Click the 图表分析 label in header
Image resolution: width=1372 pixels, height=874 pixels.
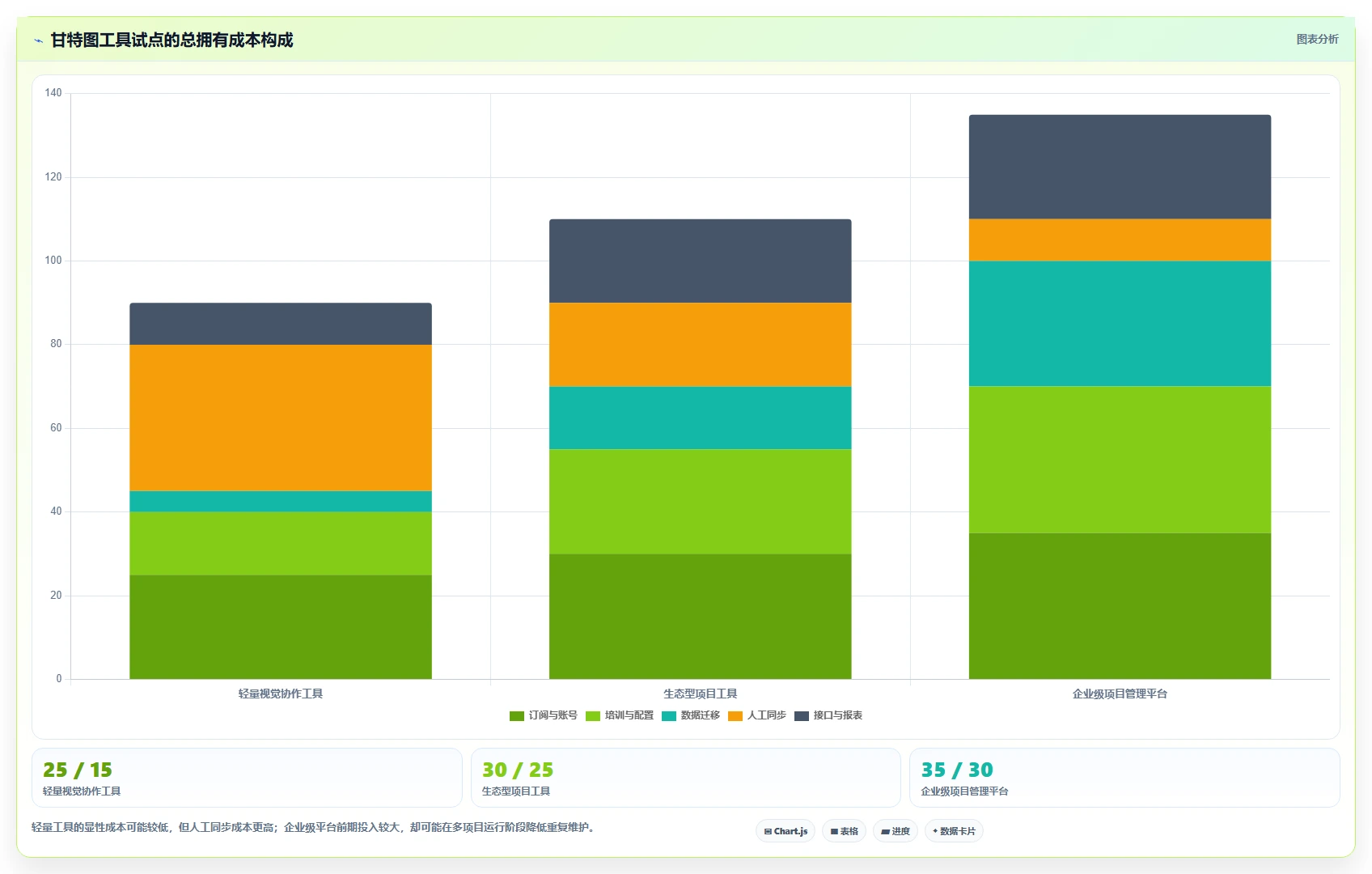(x=1317, y=39)
